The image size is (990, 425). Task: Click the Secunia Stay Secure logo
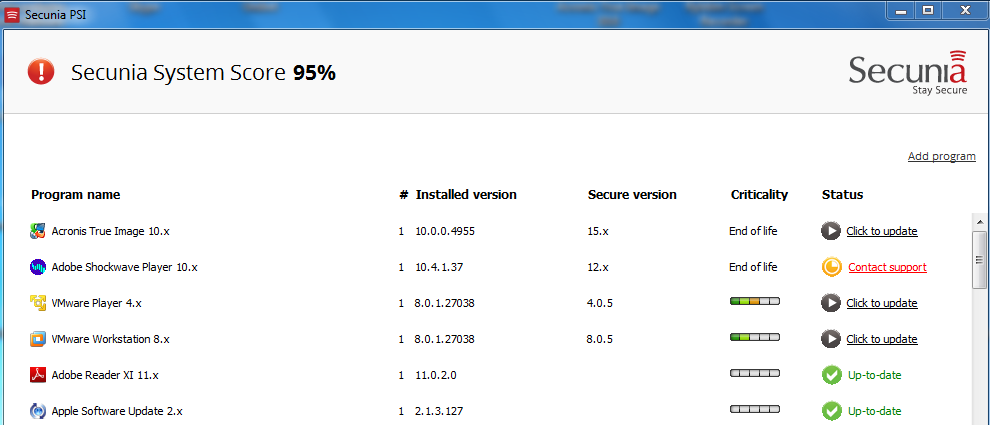point(908,73)
